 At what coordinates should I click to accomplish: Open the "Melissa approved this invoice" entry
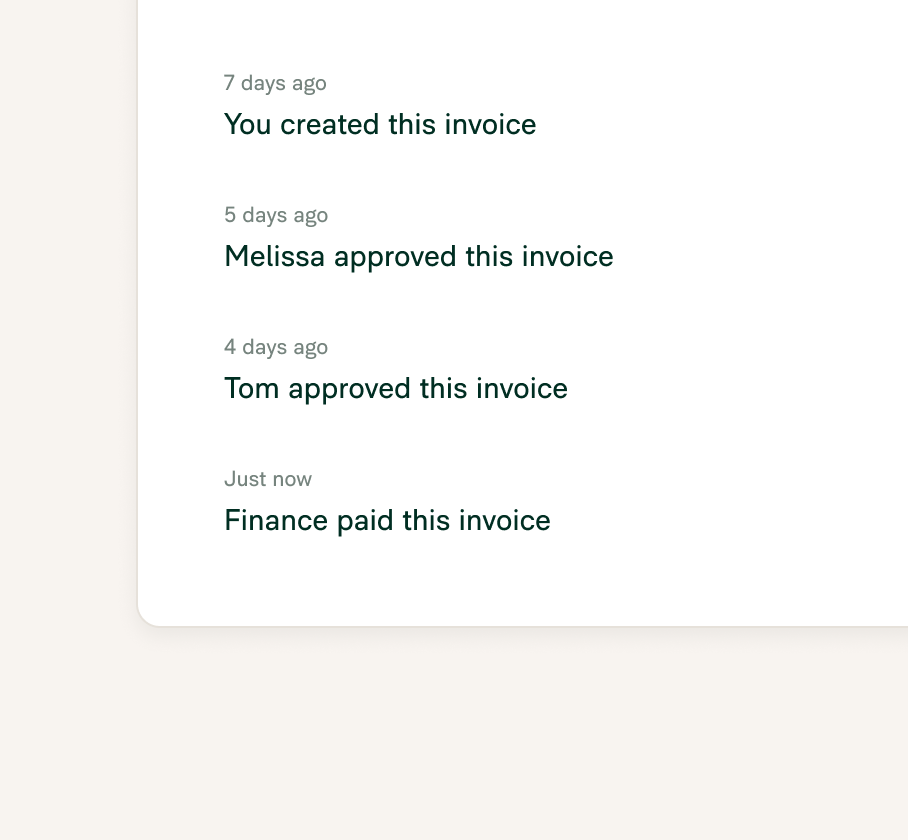click(419, 256)
